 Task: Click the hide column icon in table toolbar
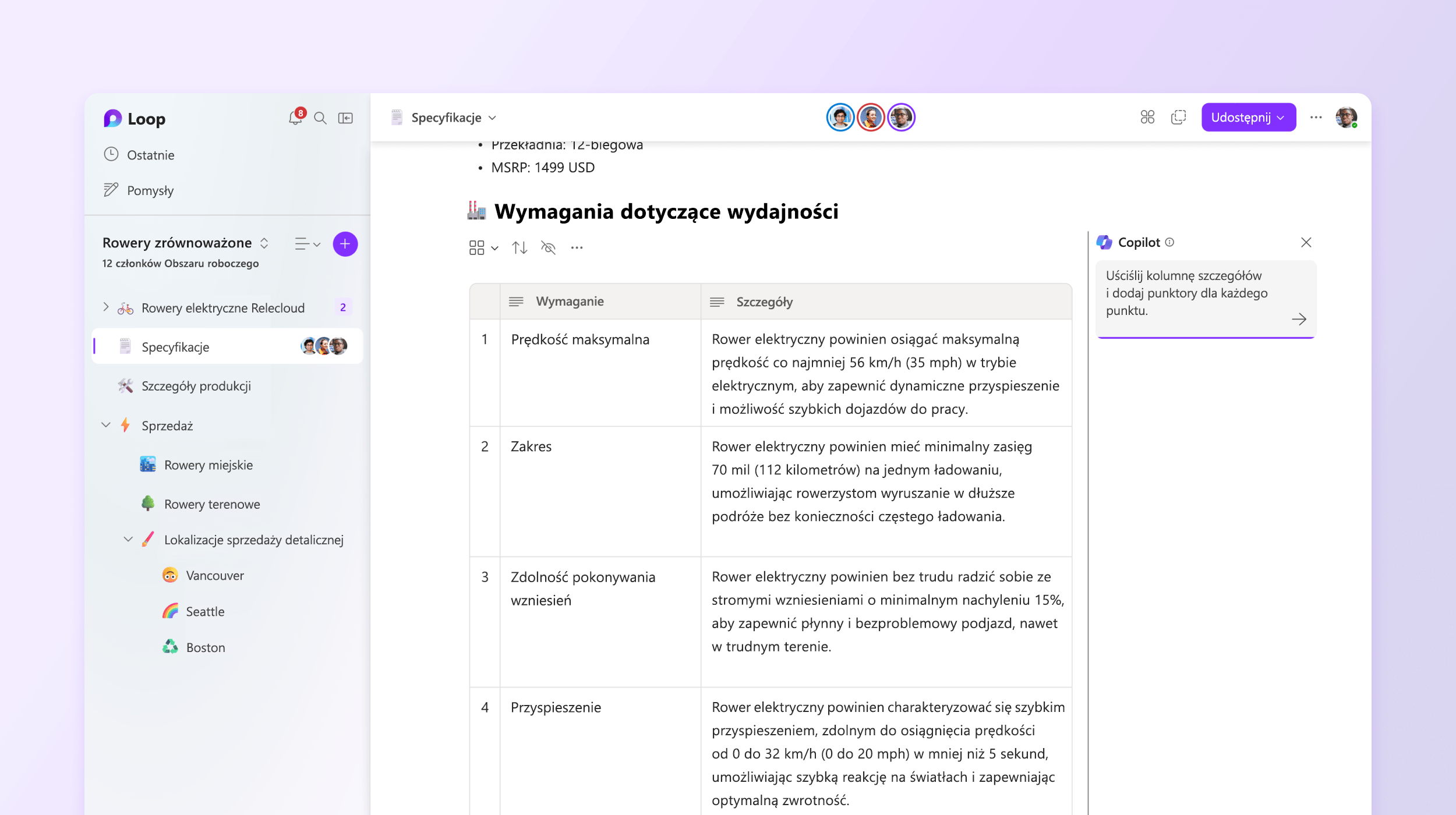pyautogui.click(x=548, y=247)
